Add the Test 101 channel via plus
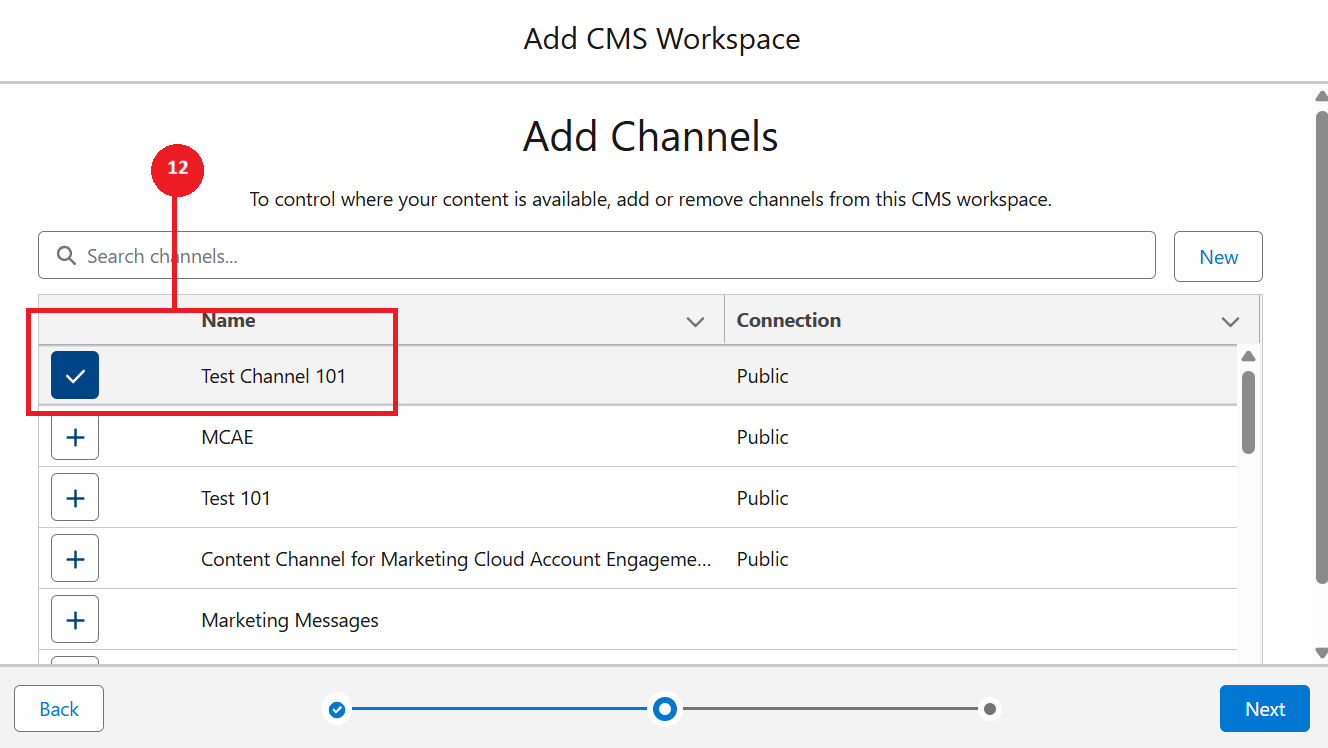 pyautogui.click(x=75, y=498)
